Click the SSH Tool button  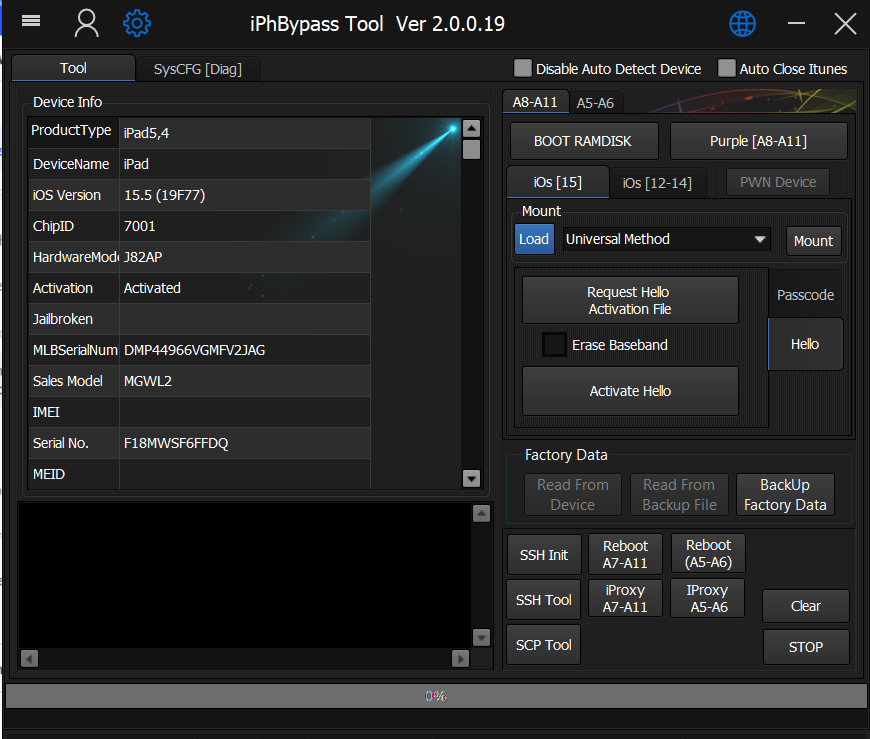point(544,600)
